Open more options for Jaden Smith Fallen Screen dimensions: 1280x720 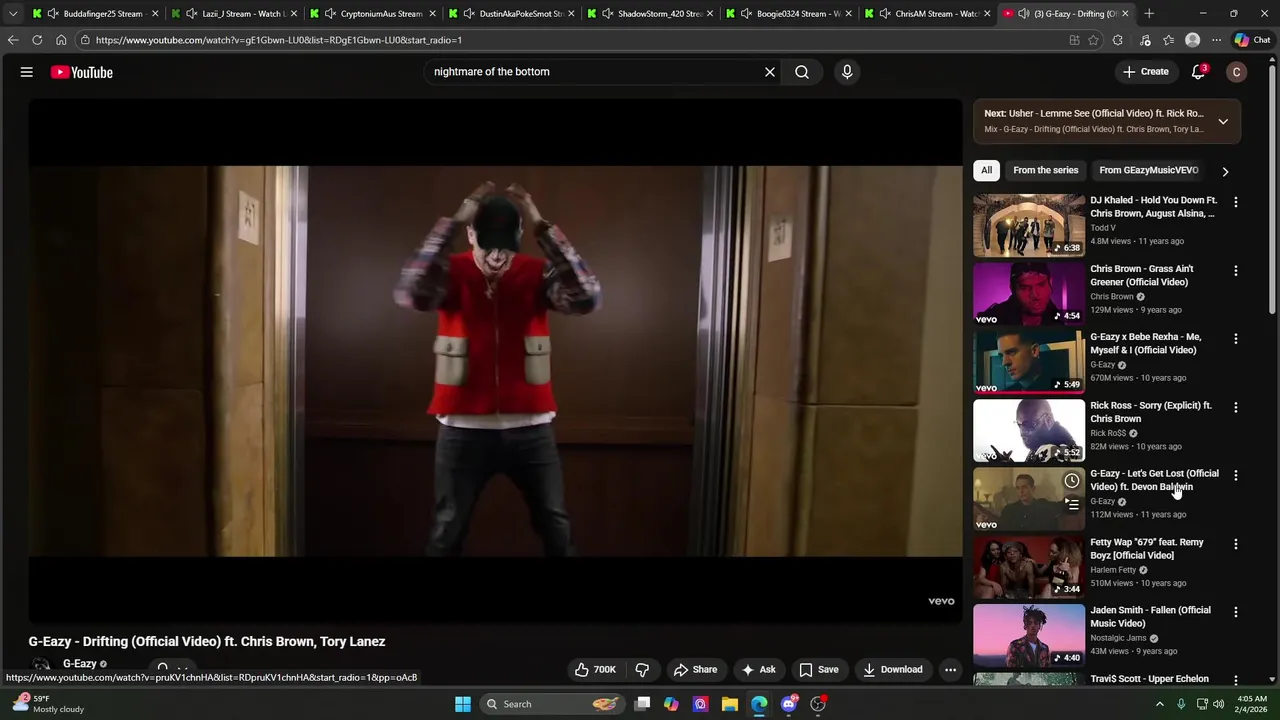(x=1236, y=612)
